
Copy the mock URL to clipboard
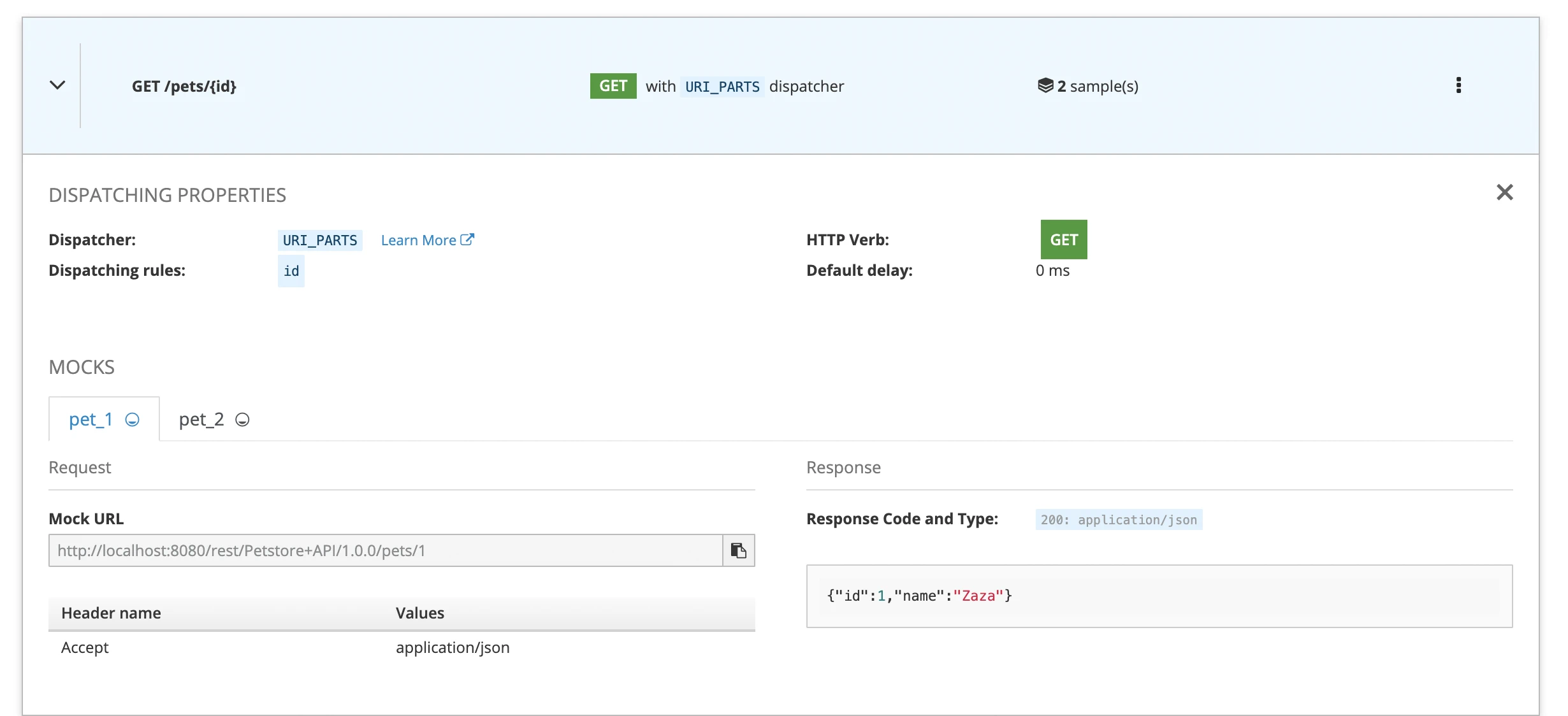(739, 550)
